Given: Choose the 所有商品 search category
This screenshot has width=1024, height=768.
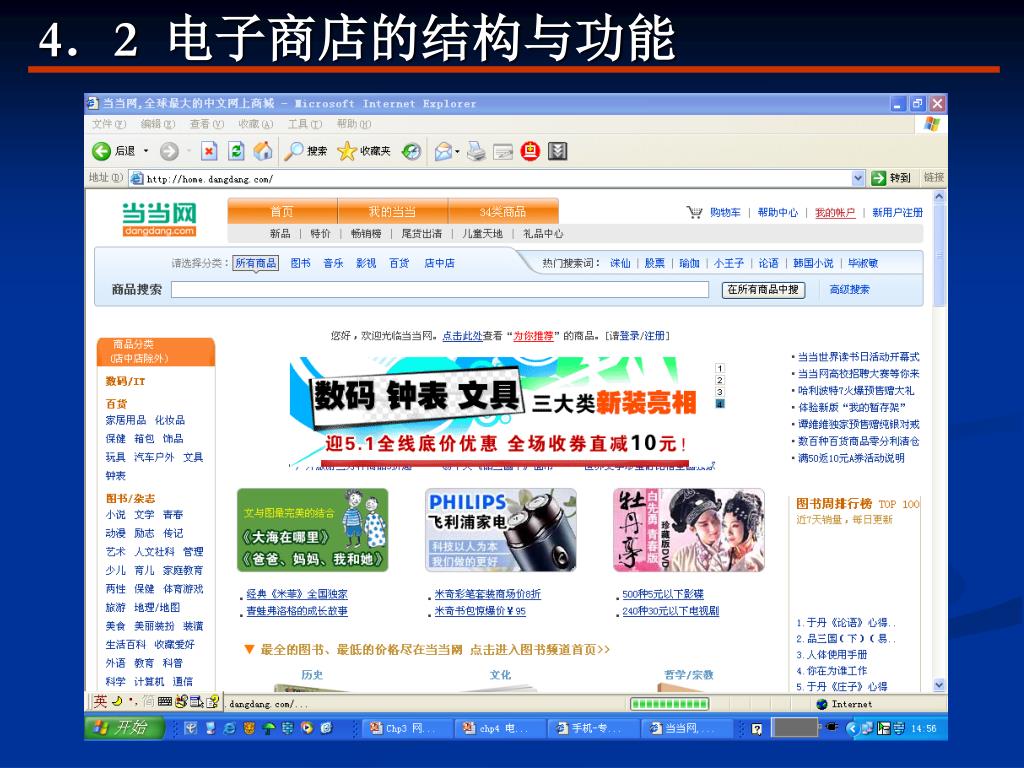Looking at the screenshot, I should pos(256,263).
